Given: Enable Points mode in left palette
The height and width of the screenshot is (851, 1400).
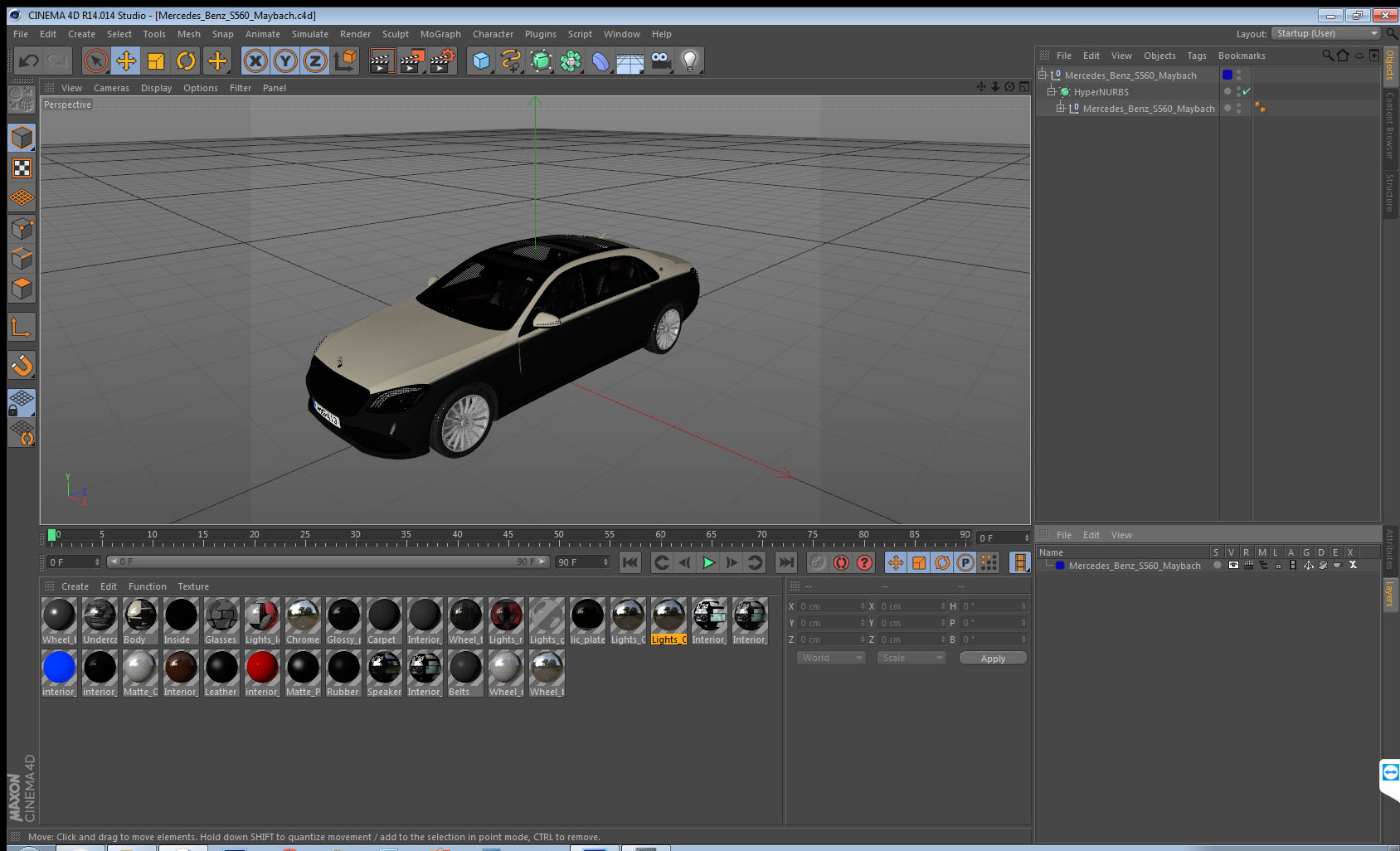Looking at the screenshot, I should tap(22, 228).
